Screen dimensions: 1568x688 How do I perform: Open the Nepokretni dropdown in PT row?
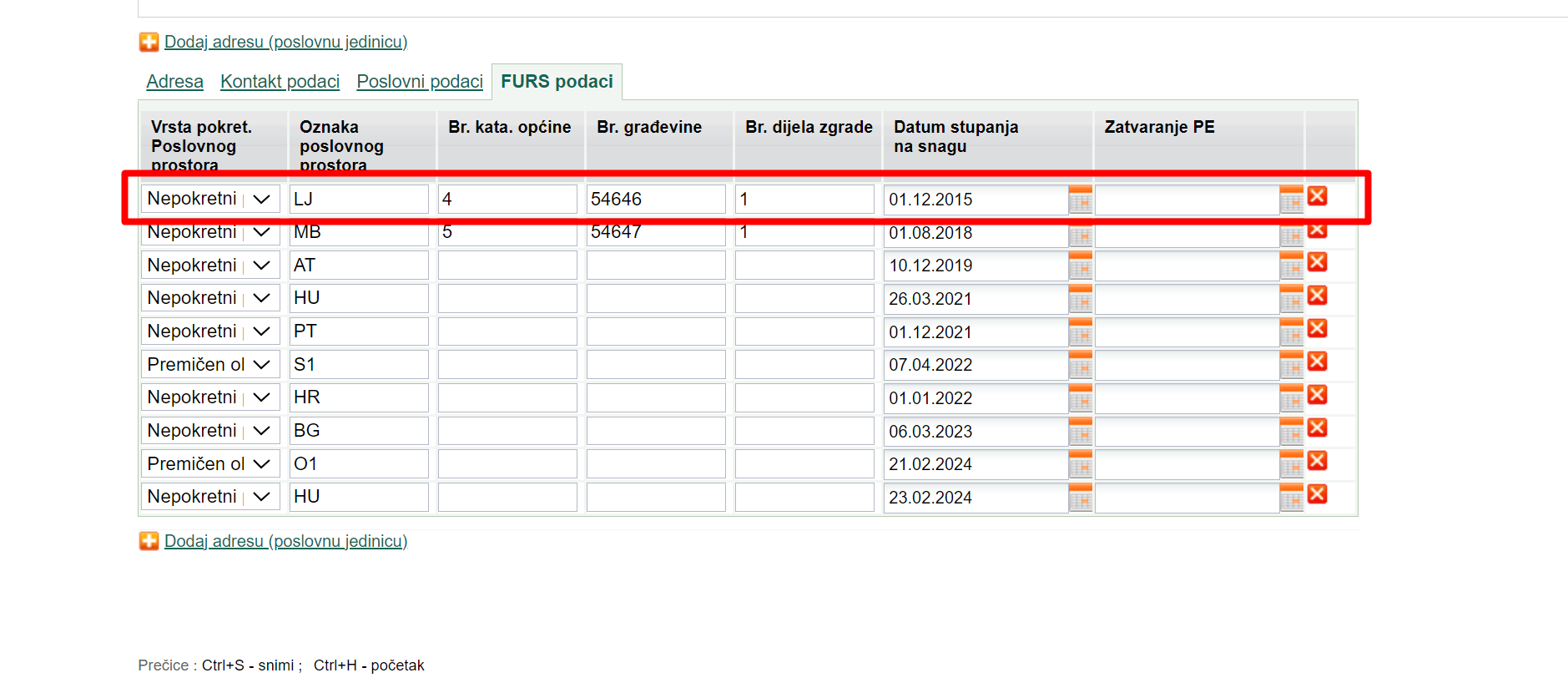click(210, 331)
